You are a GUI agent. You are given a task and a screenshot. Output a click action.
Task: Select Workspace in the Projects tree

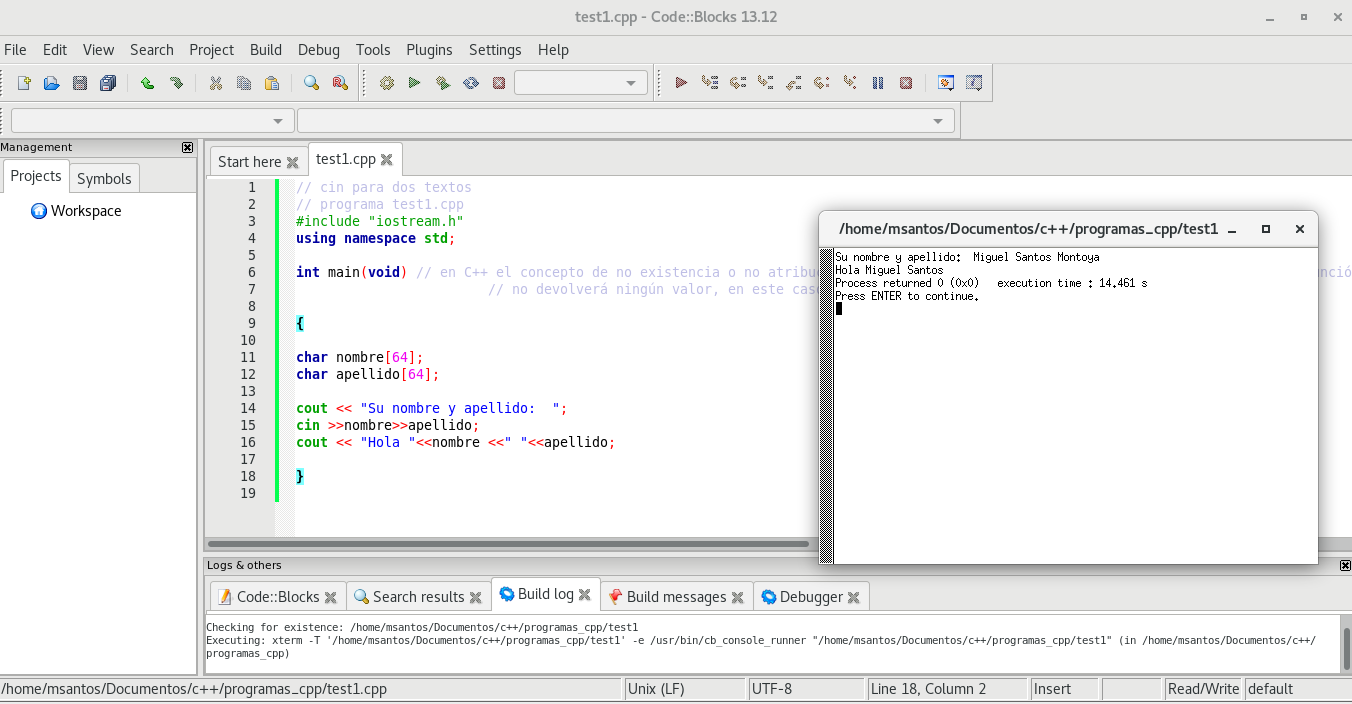coord(86,211)
